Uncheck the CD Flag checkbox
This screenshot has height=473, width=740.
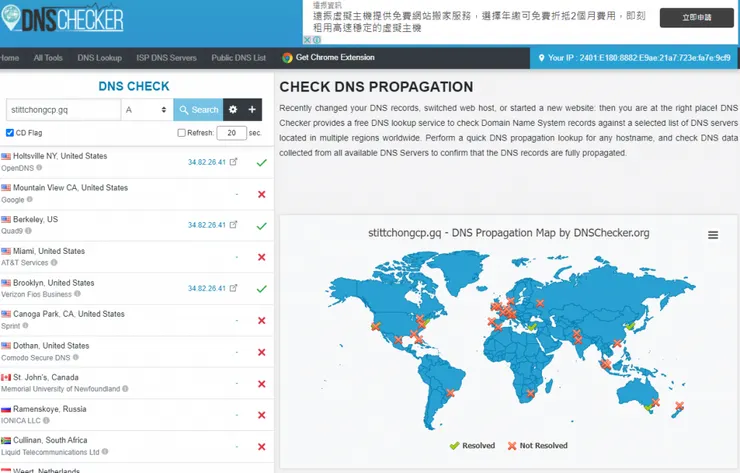tap(10, 133)
